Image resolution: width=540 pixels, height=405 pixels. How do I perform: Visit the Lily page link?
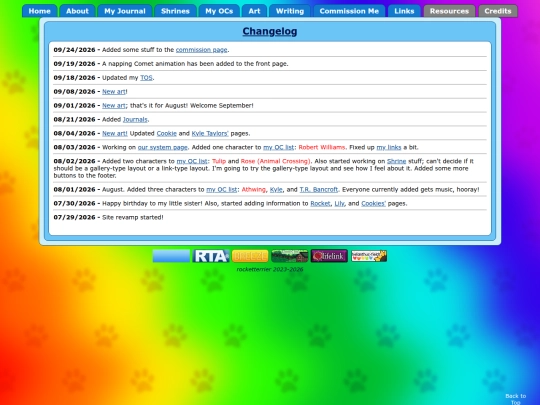[339, 204]
